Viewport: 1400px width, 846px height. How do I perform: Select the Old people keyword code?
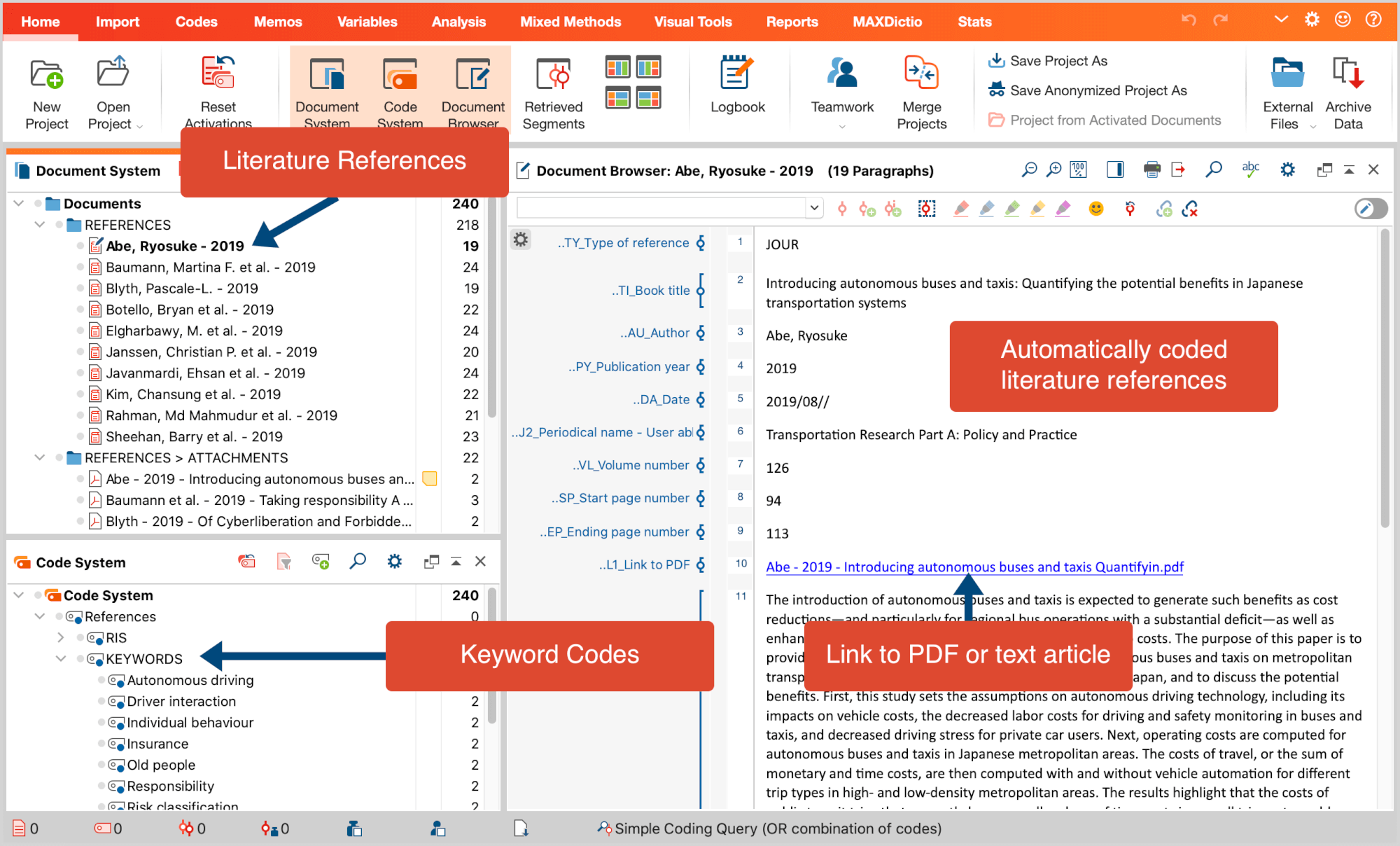(160, 765)
